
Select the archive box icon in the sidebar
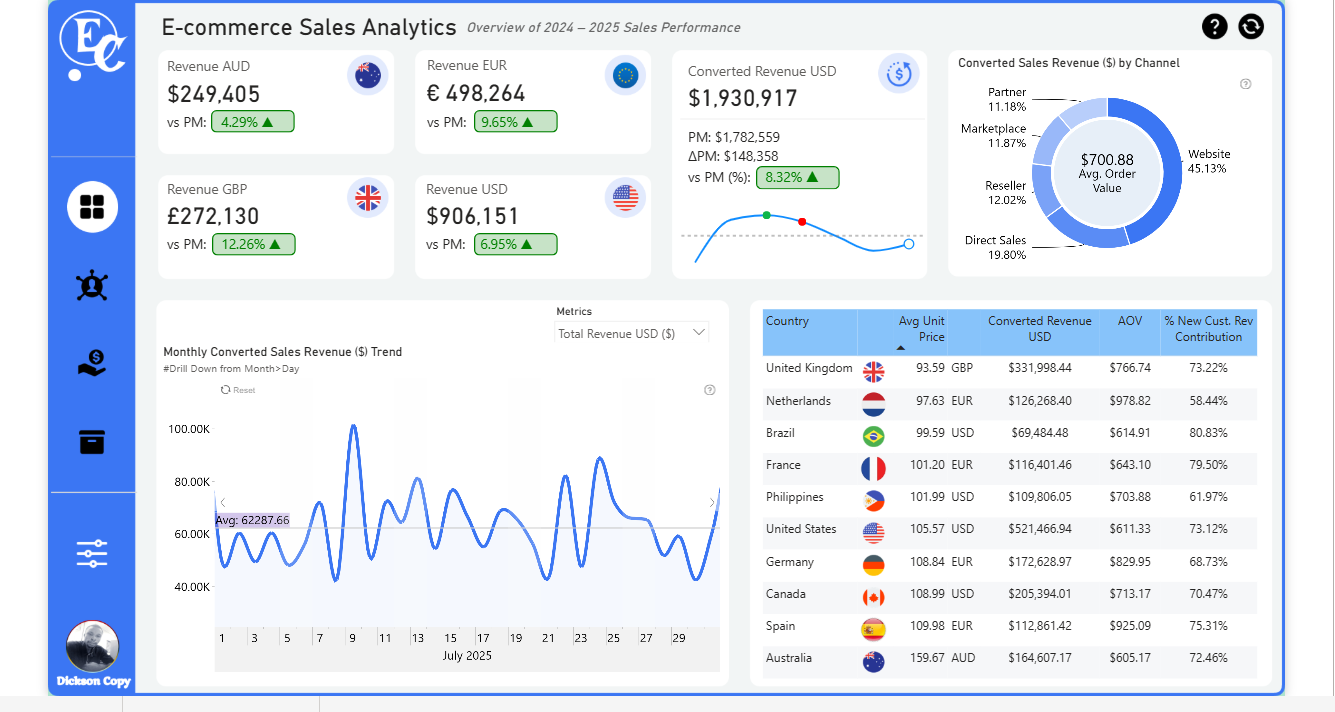(x=92, y=441)
